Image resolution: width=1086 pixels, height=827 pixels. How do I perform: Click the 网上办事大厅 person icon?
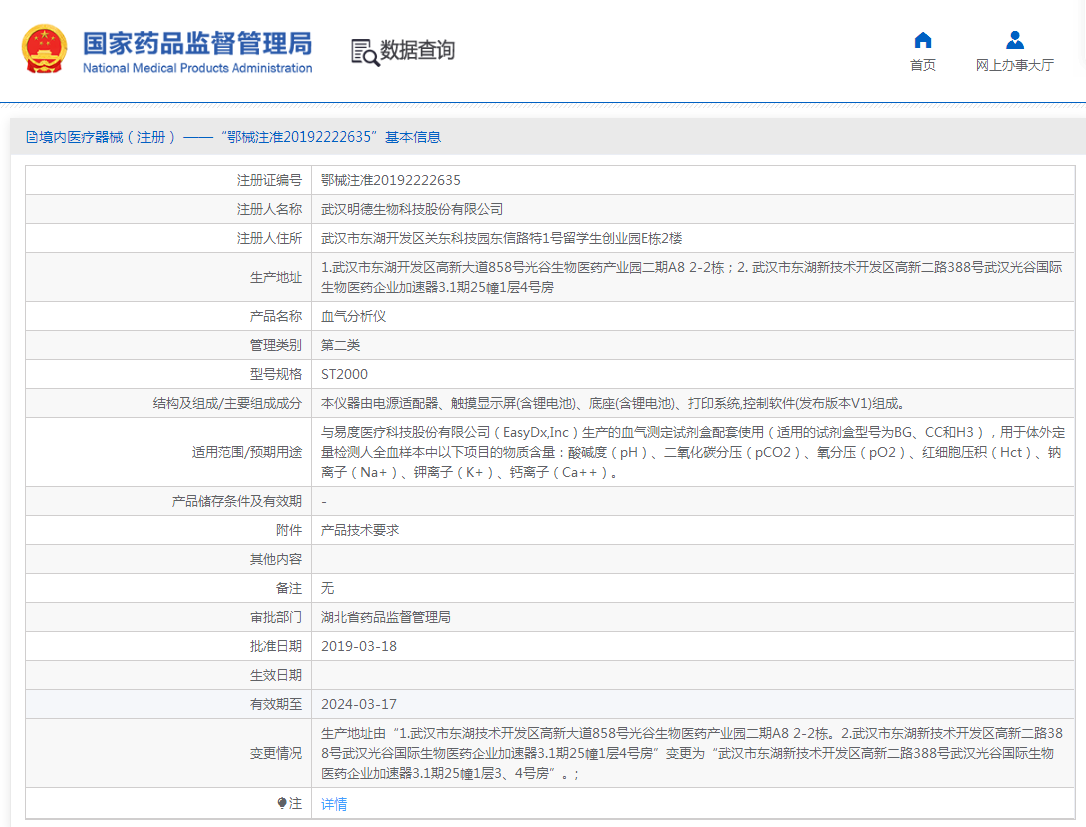point(1015,40)
